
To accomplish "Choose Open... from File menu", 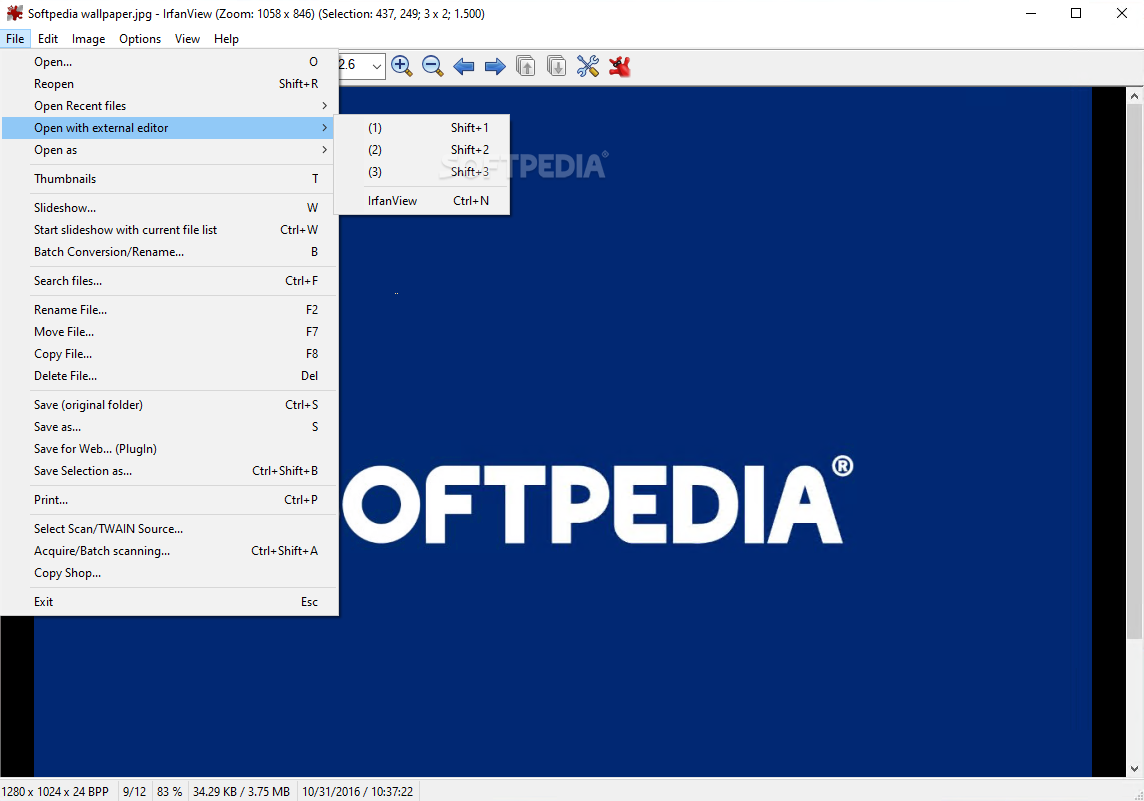I will coord(169,62).
